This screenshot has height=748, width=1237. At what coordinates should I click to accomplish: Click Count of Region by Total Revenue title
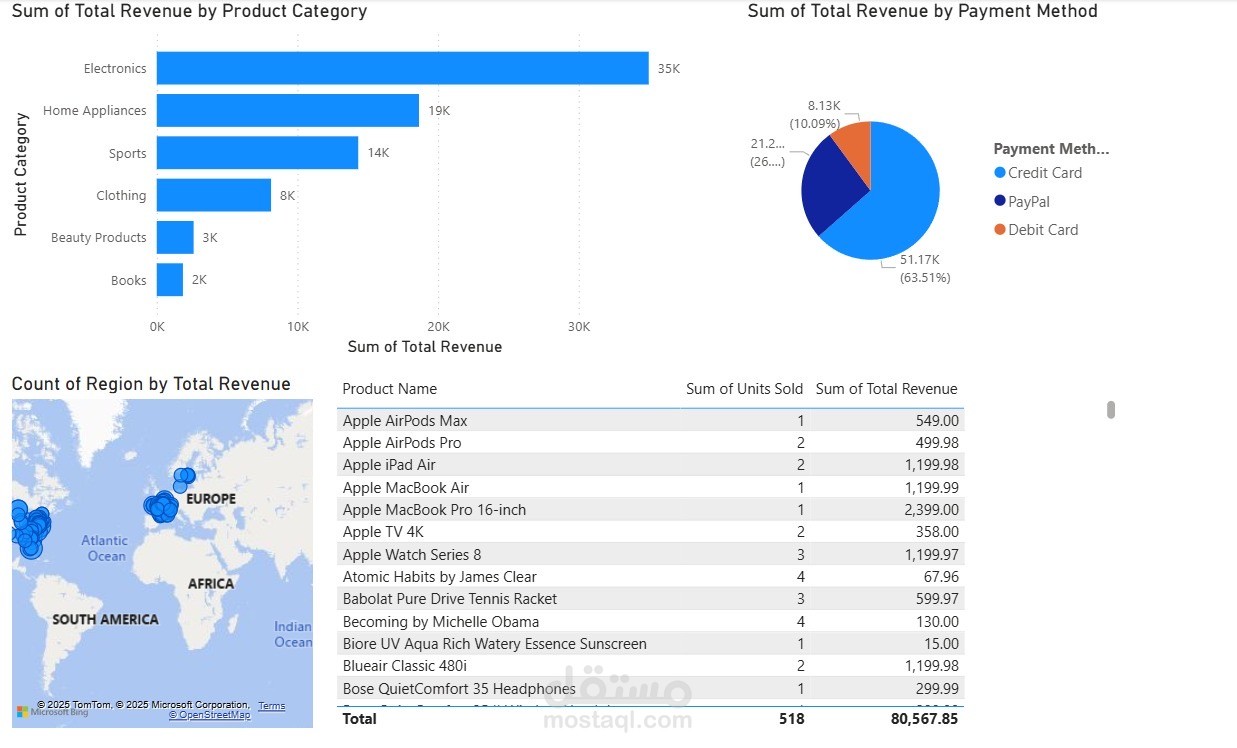pos(151,384)
